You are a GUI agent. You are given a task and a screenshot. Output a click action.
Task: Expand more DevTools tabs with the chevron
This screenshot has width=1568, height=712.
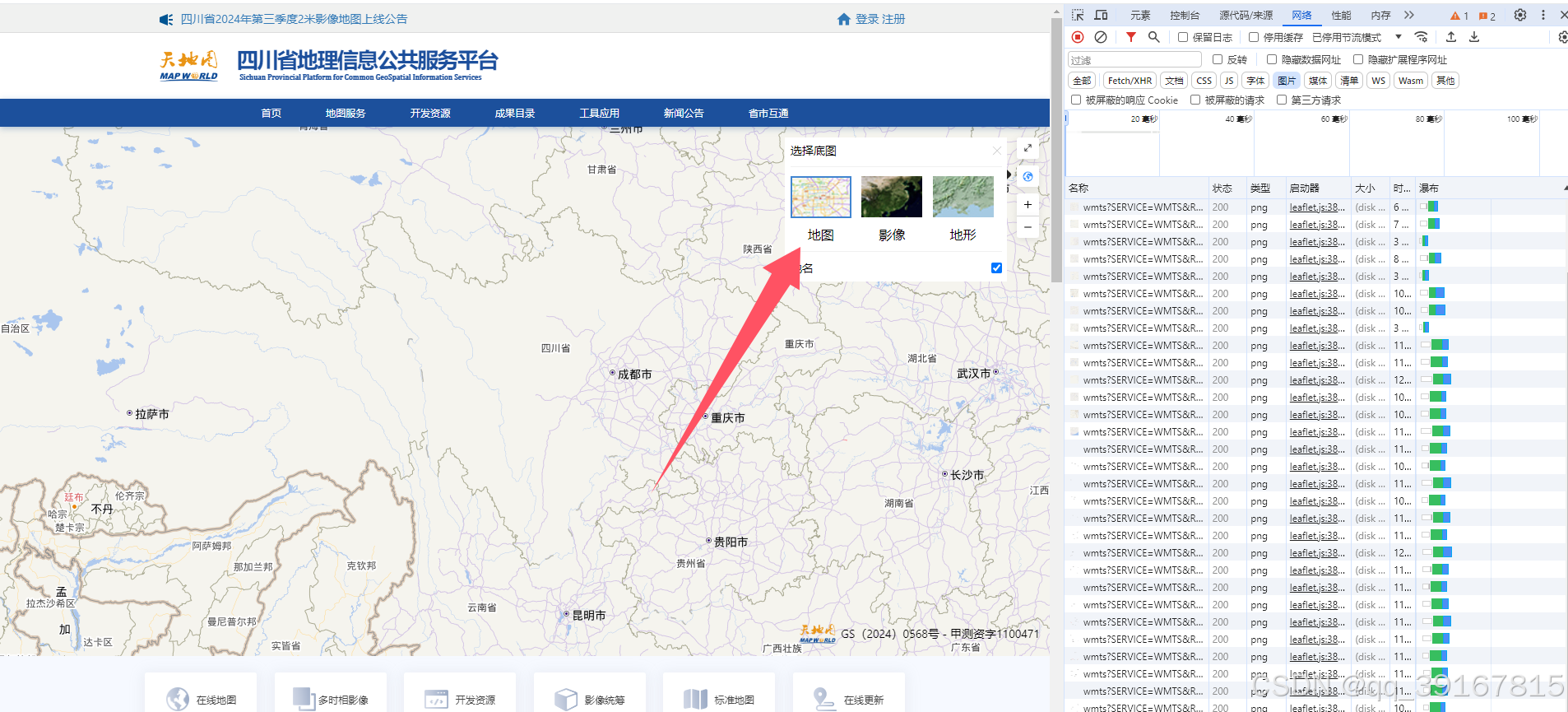1409,15
